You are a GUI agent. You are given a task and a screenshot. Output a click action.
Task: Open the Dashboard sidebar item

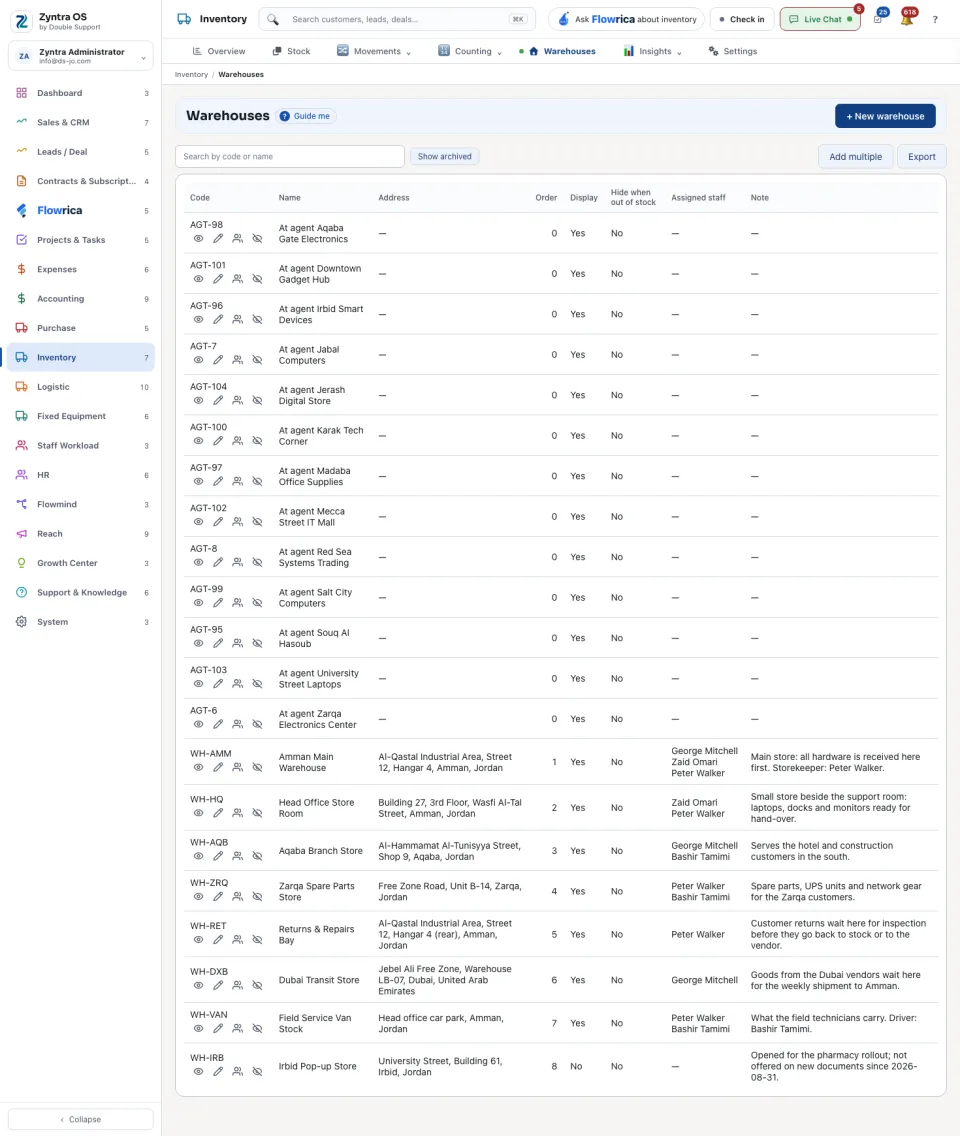pos(81,93)
